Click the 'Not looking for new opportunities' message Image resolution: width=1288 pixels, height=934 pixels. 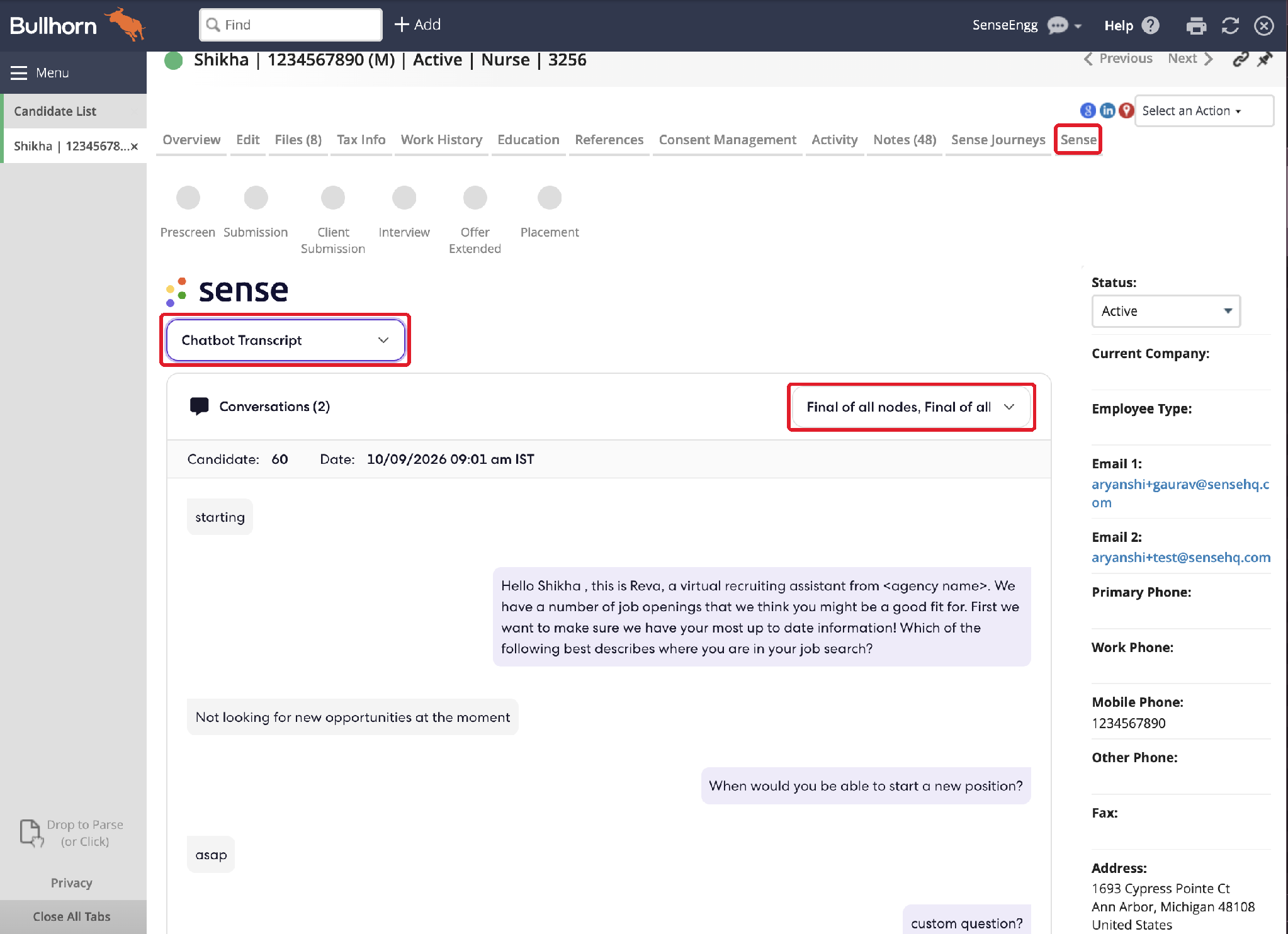click(x=353, y=717)
